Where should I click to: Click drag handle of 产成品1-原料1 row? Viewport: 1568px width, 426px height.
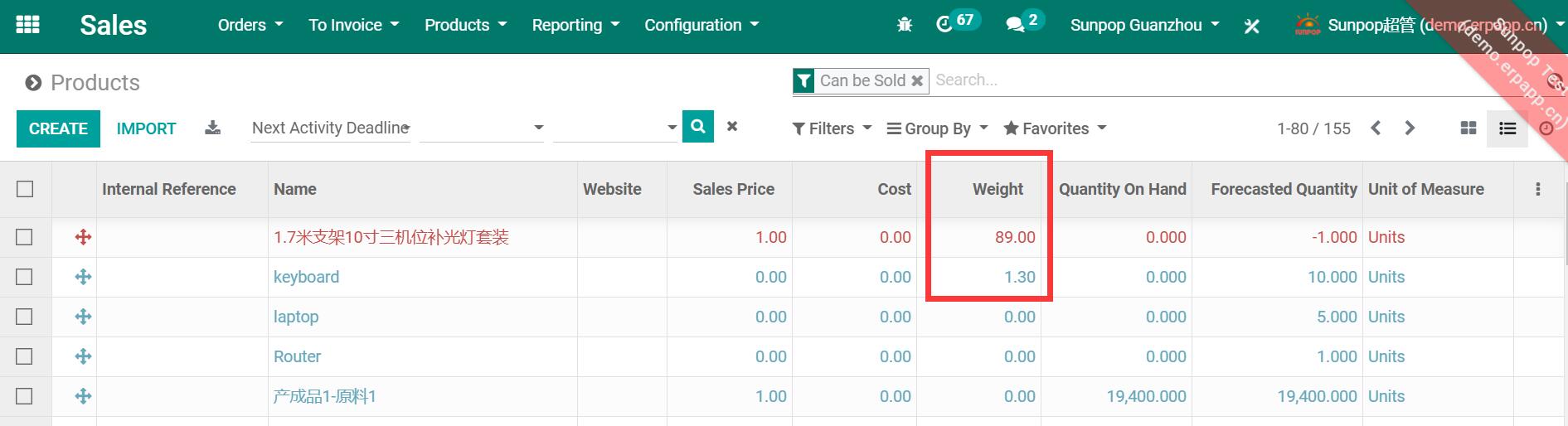[x=83, y=396]
